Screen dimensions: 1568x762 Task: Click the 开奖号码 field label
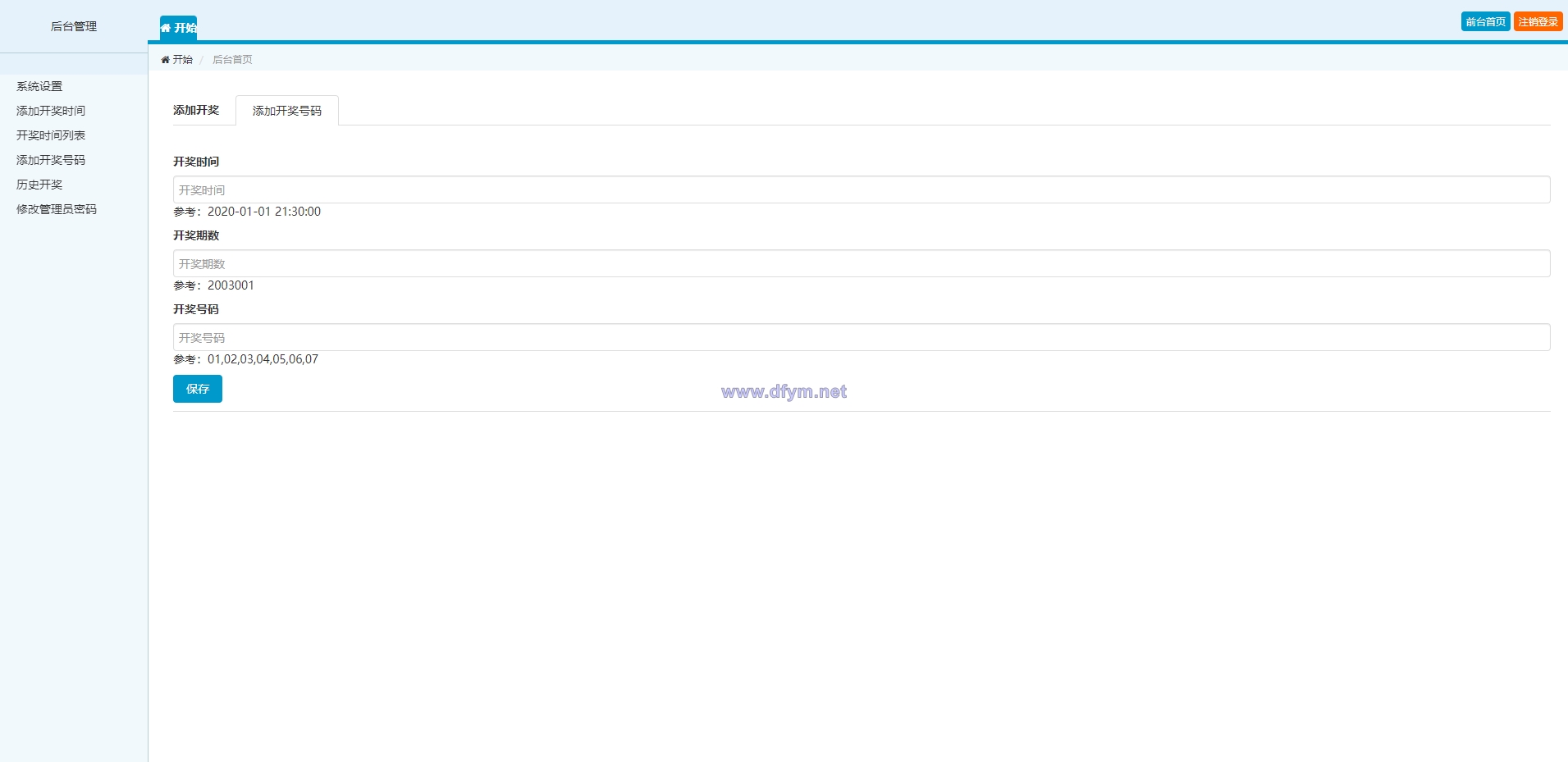click(196, 309)
